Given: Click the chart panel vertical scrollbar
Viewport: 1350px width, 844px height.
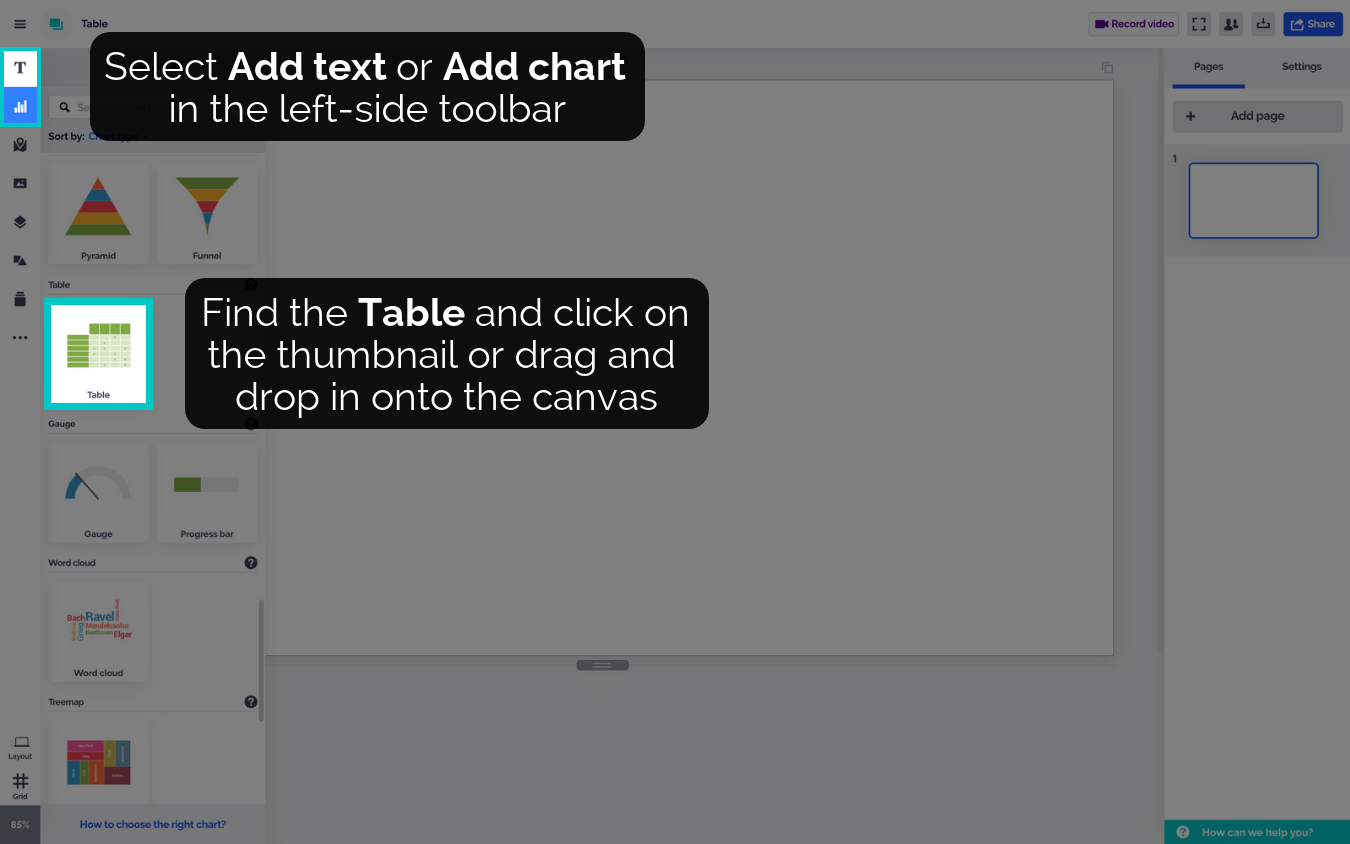Looking at the screenshot, I should tap(261, 660).
